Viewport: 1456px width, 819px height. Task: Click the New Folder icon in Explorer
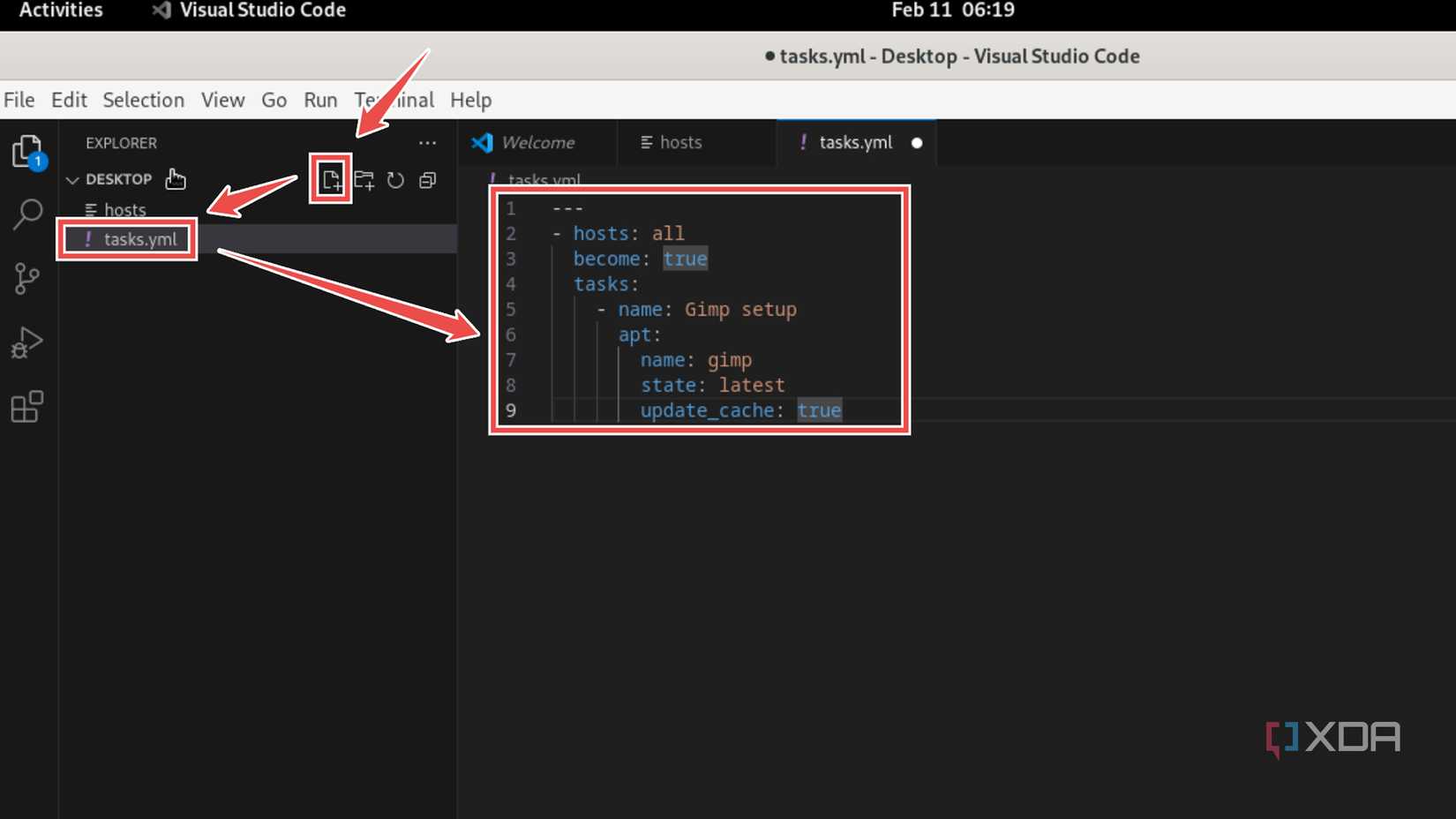[364, 180]
